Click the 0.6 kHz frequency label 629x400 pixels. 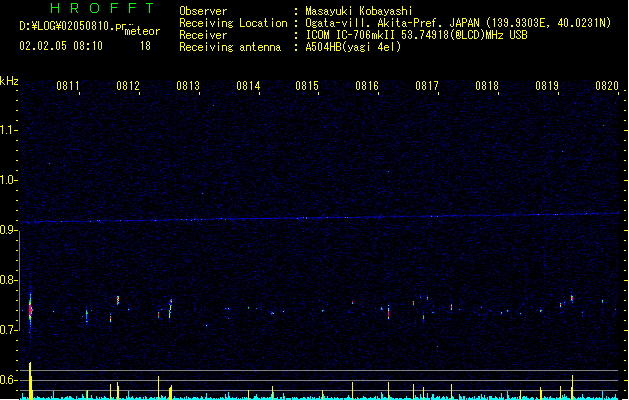coord(8,380)
